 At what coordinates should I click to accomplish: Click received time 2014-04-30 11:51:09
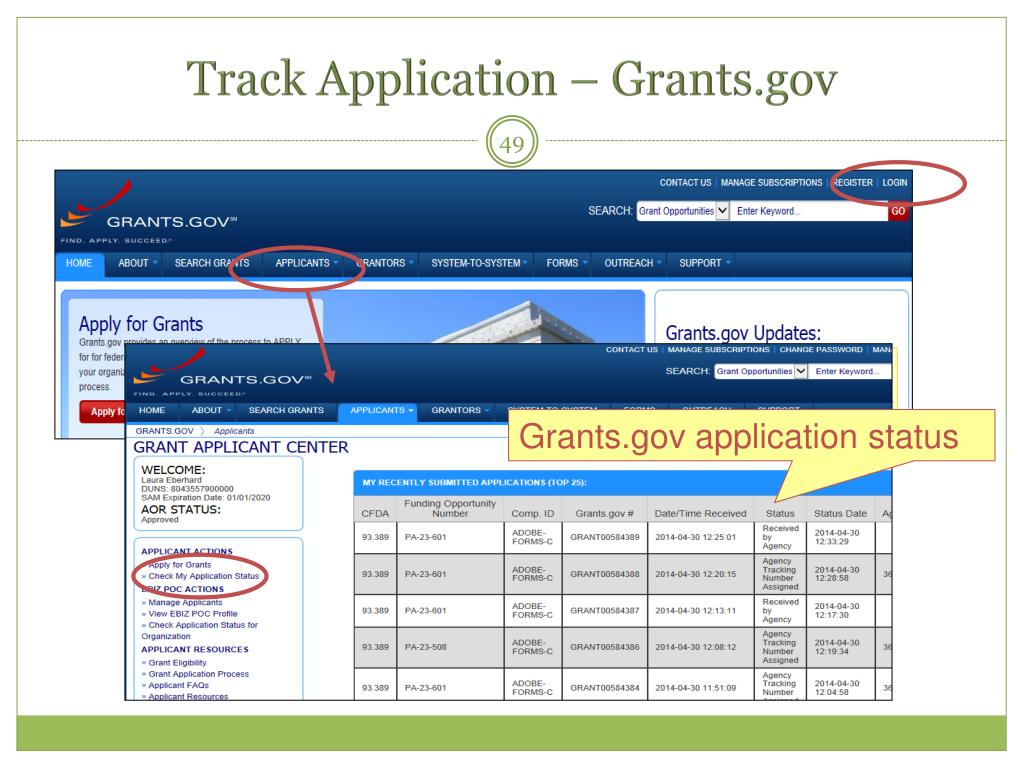696,688
